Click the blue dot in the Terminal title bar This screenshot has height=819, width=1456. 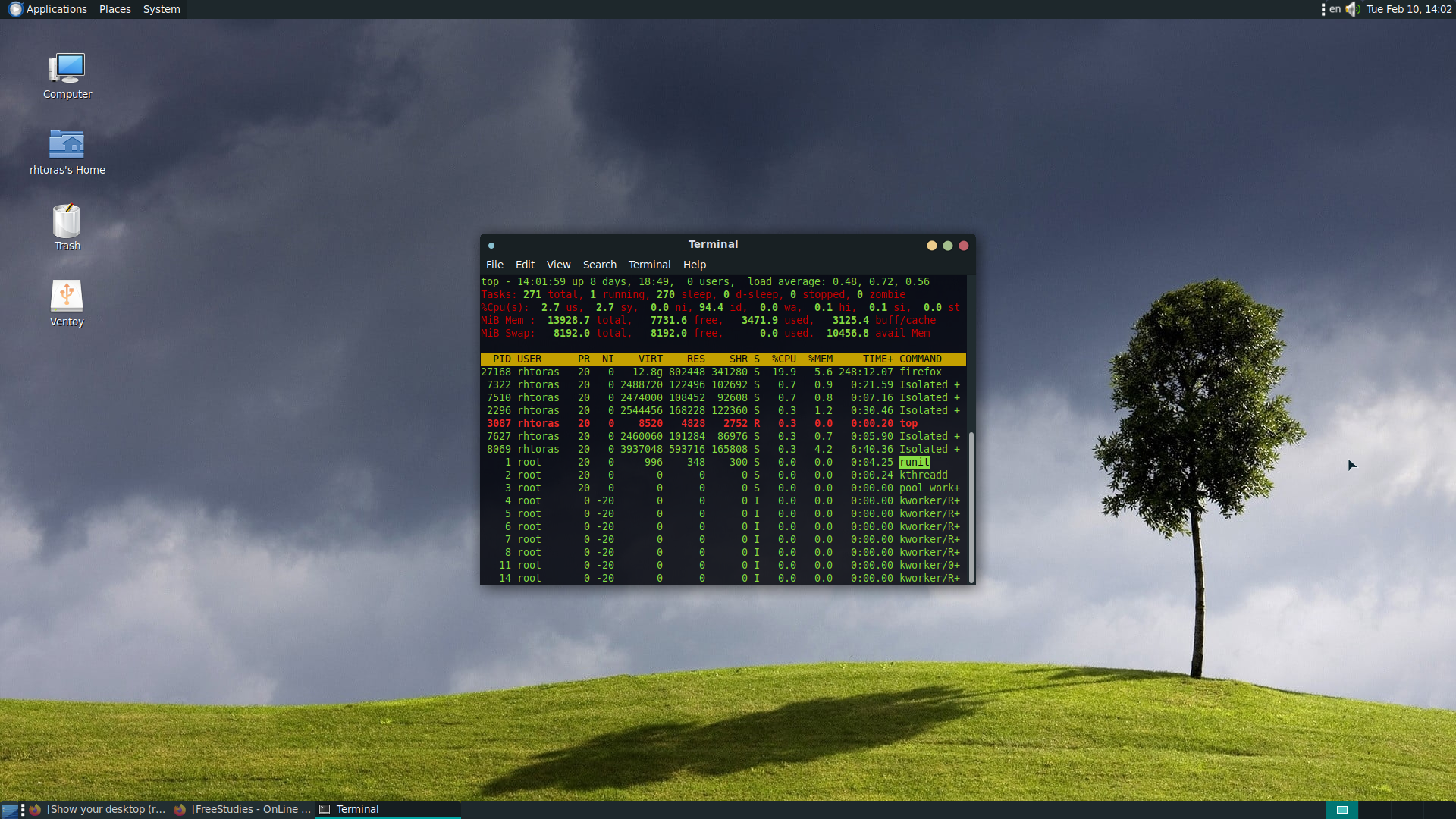491,246
